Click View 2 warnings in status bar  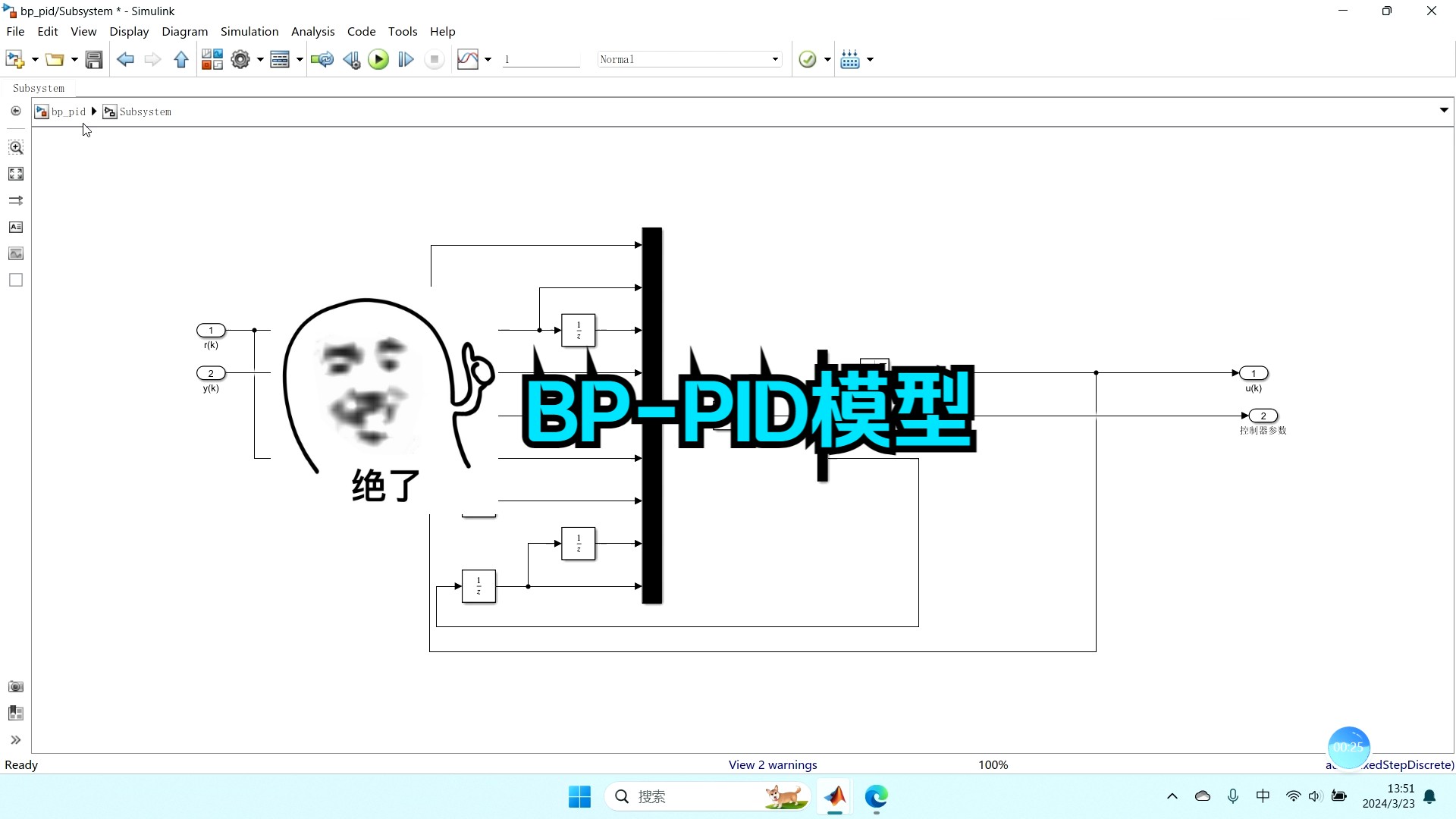tap(772, 764)
